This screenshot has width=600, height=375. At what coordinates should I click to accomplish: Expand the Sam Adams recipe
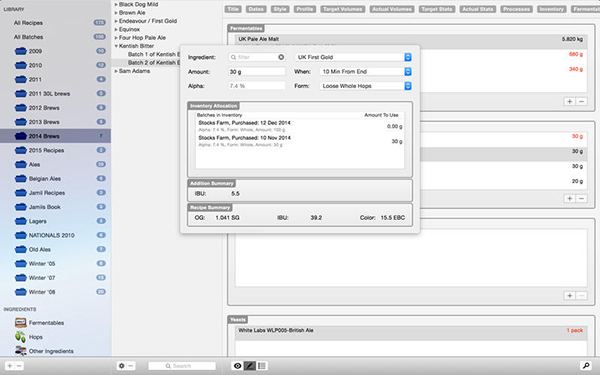tap(116, 71)
